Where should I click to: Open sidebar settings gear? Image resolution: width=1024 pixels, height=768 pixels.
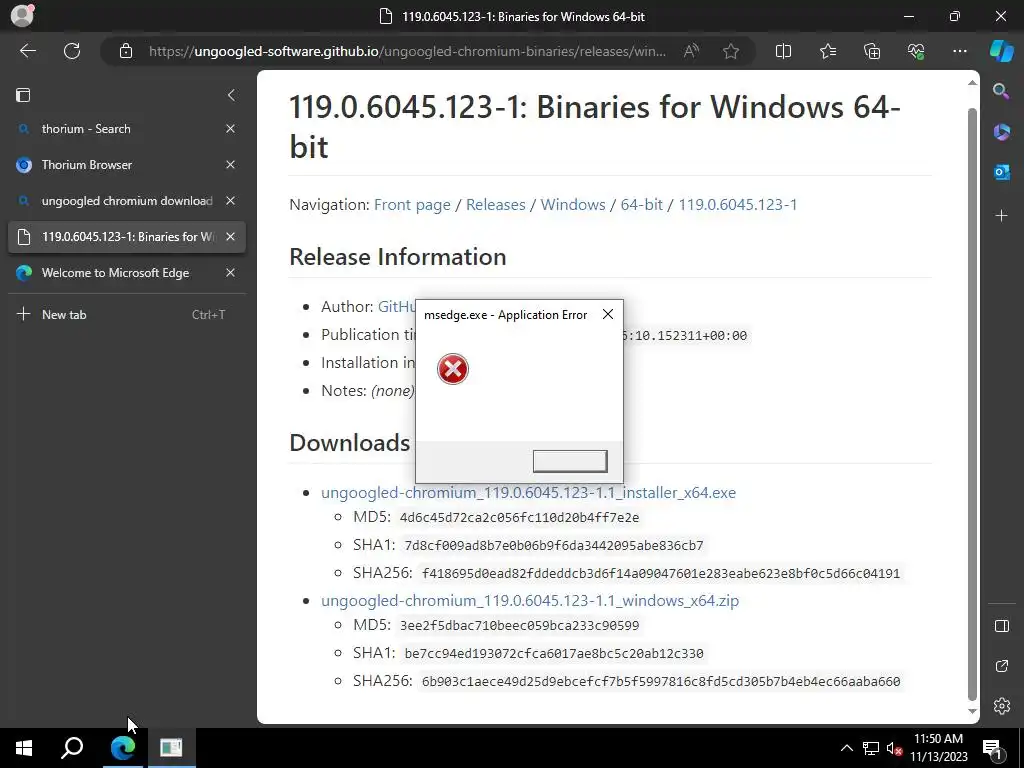(1001, 706)
